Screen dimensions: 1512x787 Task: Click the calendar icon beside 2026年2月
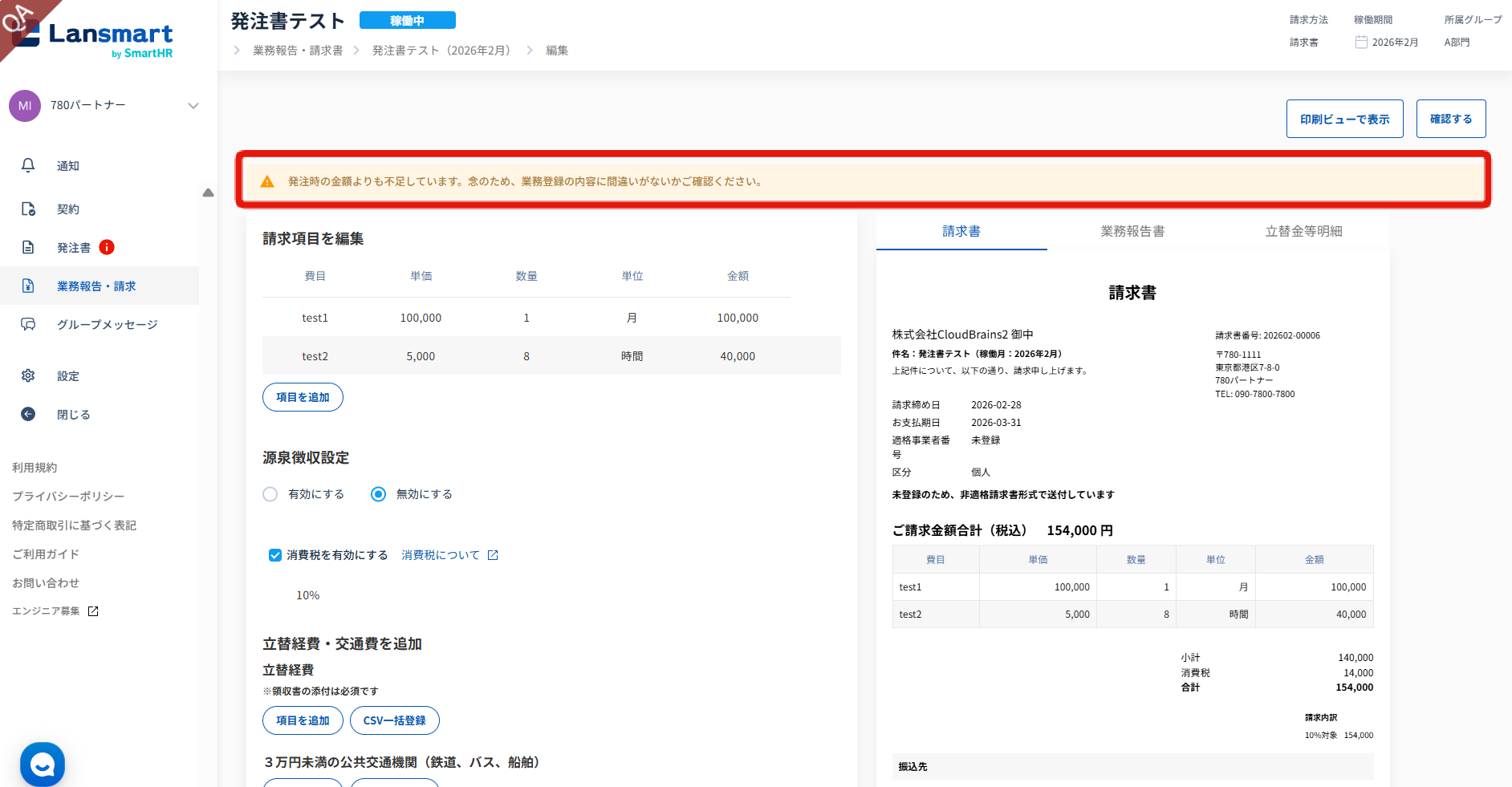(x=1361, y=42)
